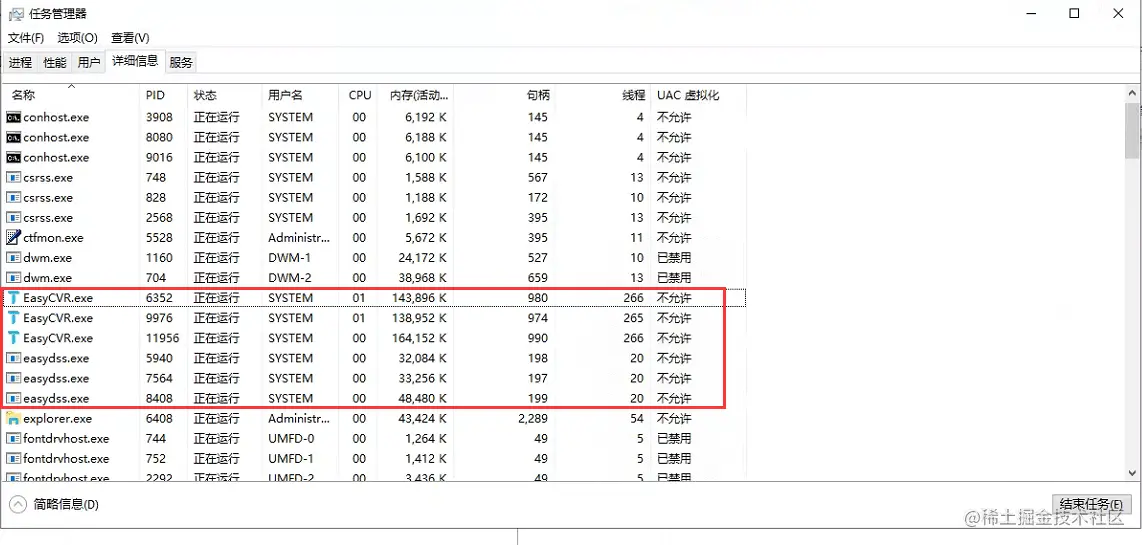Click icon of conhost.exe PID 8080
Viewport: 1142px width, 545px height.
click(x=13, y=138)
